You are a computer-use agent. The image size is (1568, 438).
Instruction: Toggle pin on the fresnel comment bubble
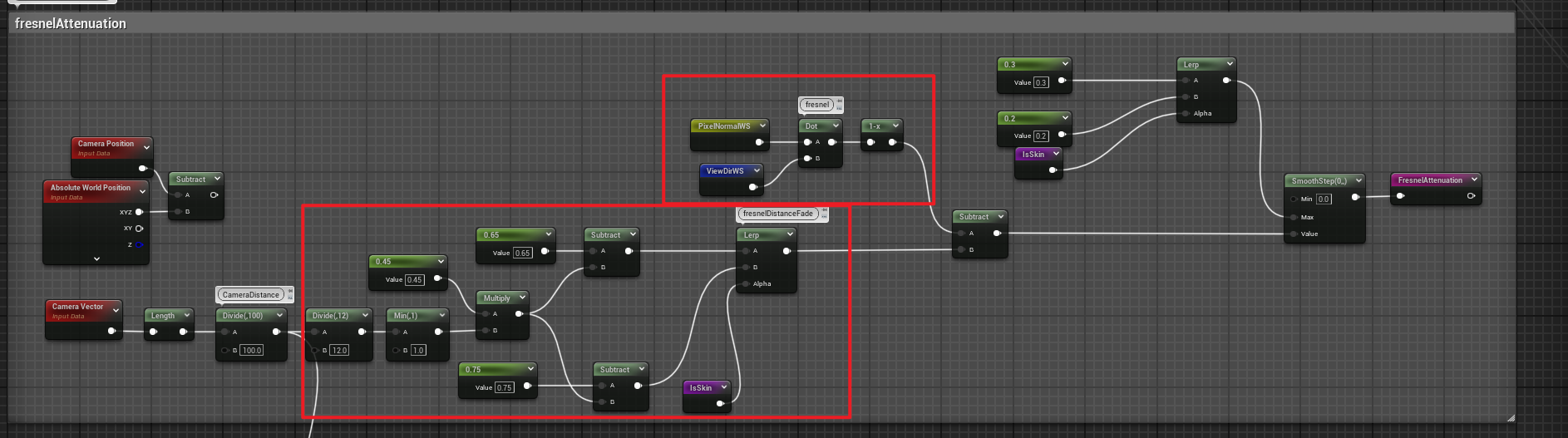(x=840, y=102)
